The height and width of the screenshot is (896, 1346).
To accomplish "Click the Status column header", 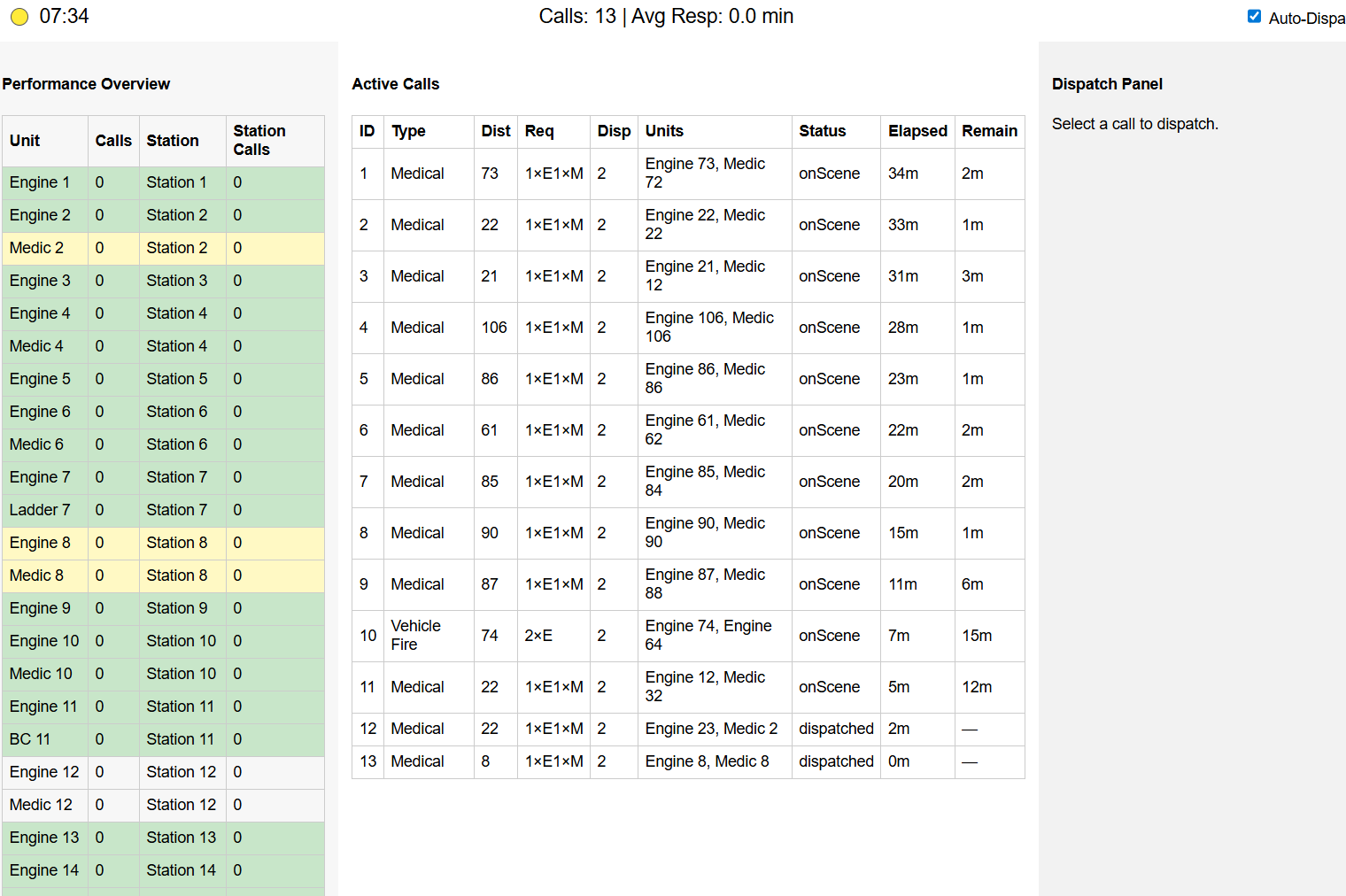I will [822, 131].
